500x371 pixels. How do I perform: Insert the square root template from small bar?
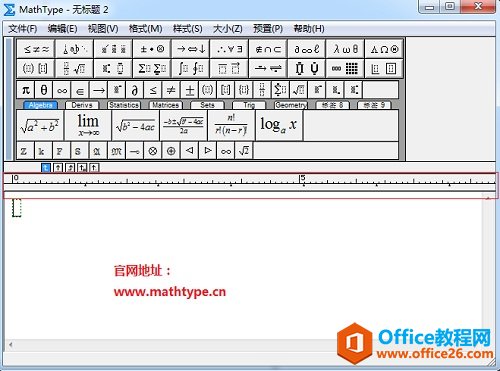click(x=299, y=90)
